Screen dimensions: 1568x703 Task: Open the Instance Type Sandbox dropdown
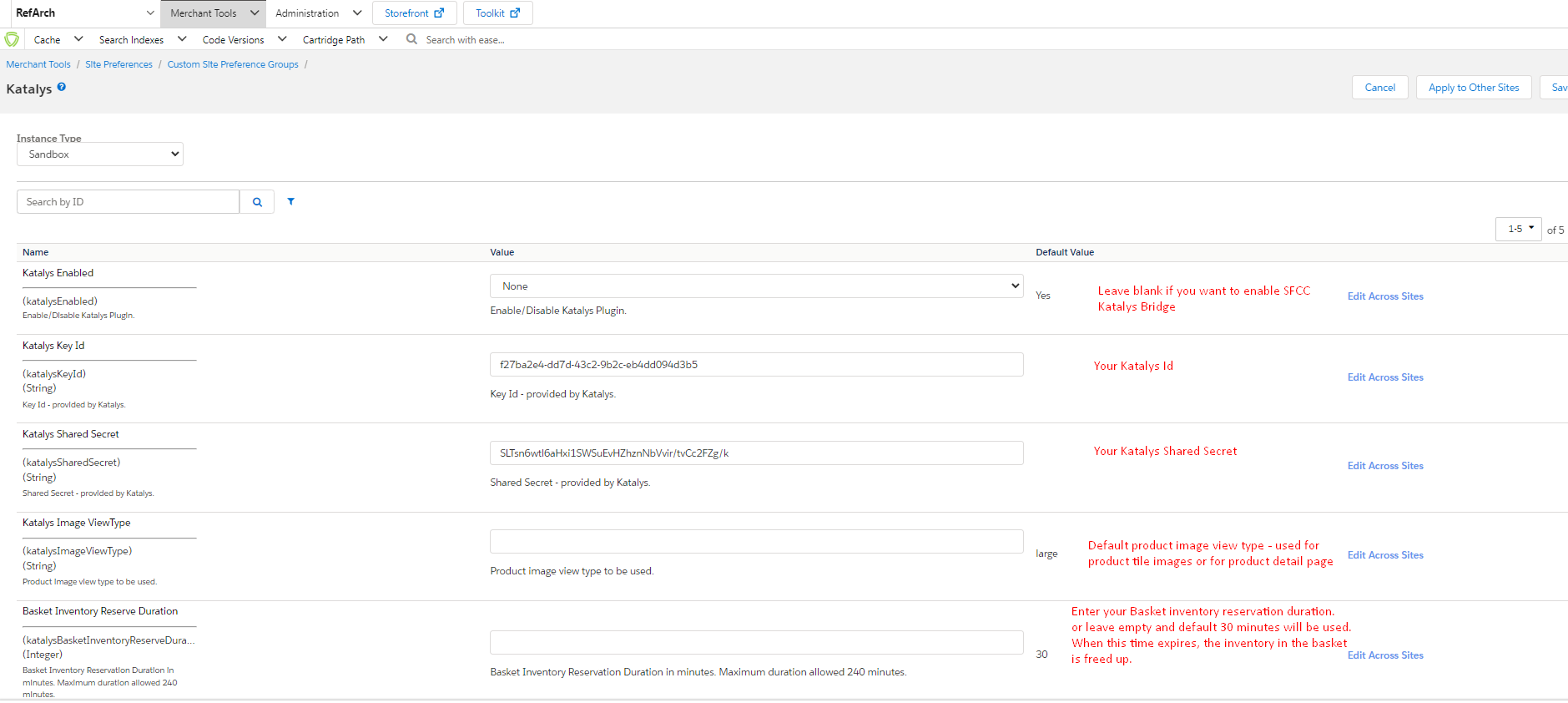(100, 154)
